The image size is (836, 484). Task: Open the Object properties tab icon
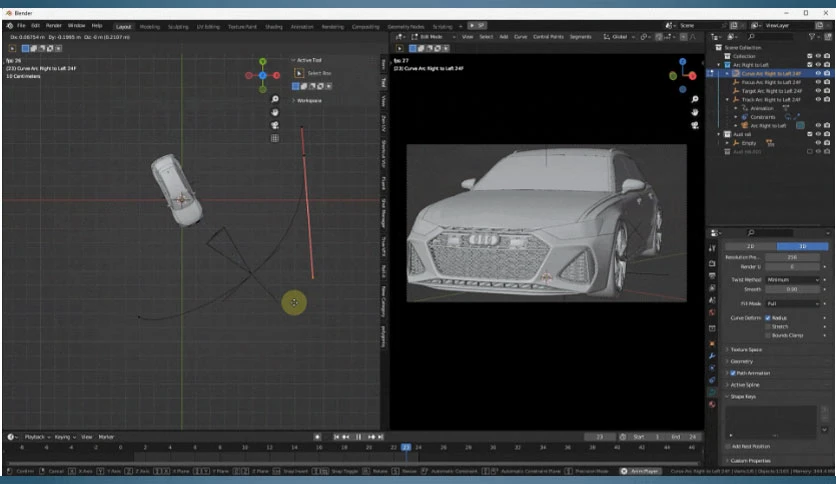coord(712,344)
